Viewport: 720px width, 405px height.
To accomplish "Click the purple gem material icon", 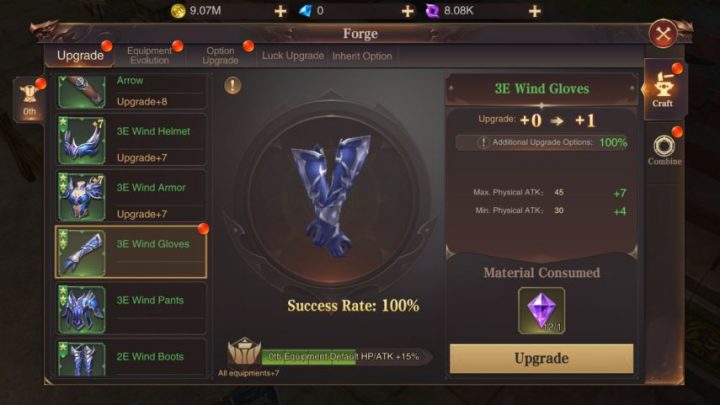I will click(x=541, y=310).
